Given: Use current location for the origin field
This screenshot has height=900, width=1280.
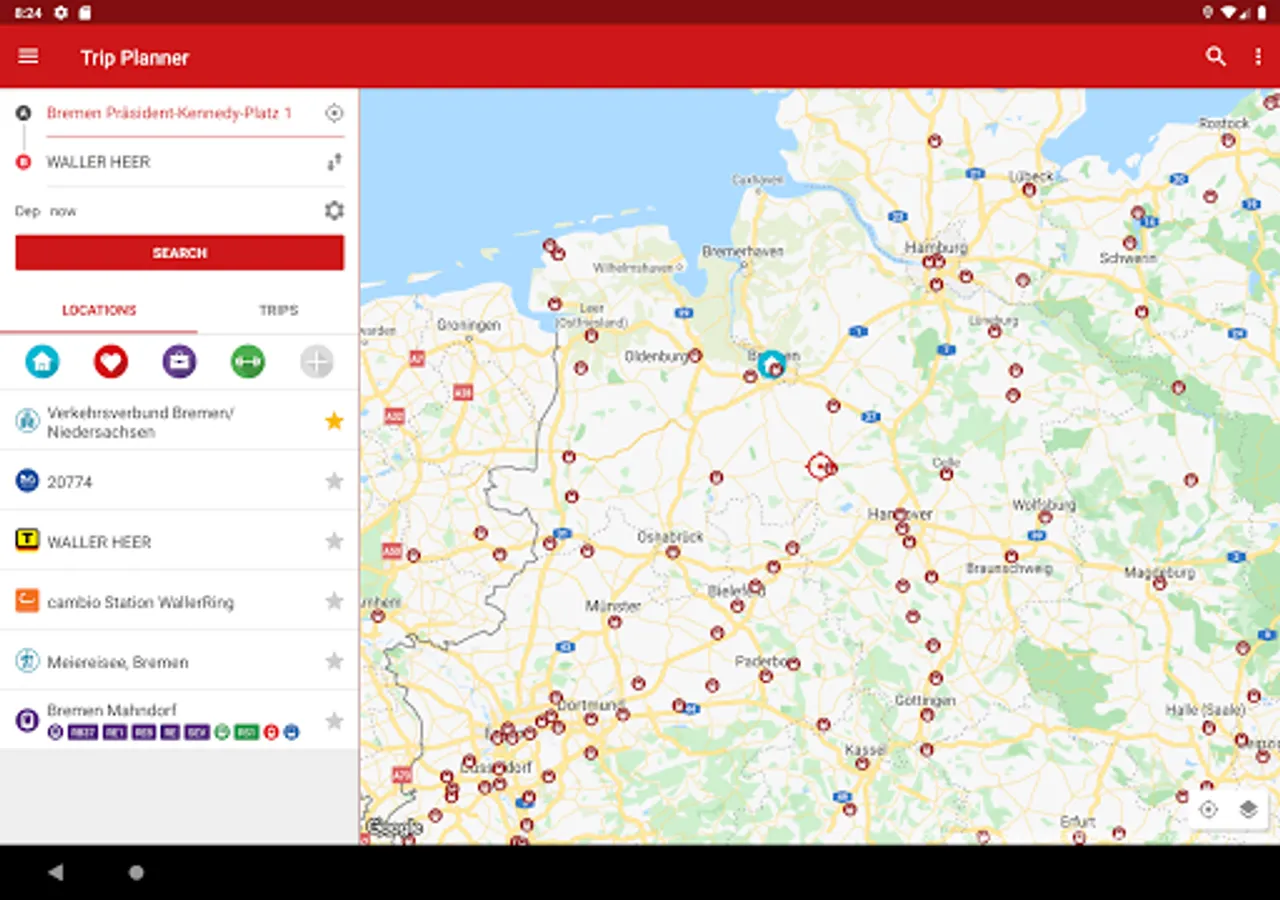Looking at the screenshot, I should (x=334, y=113).
